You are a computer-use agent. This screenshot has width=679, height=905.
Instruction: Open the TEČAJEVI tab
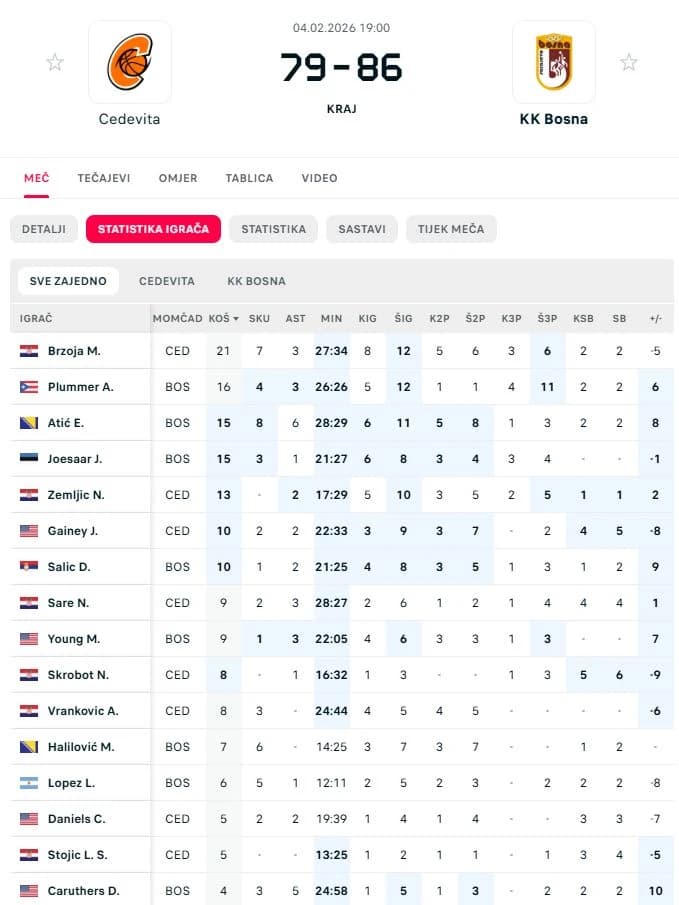[x=104, y=178]
